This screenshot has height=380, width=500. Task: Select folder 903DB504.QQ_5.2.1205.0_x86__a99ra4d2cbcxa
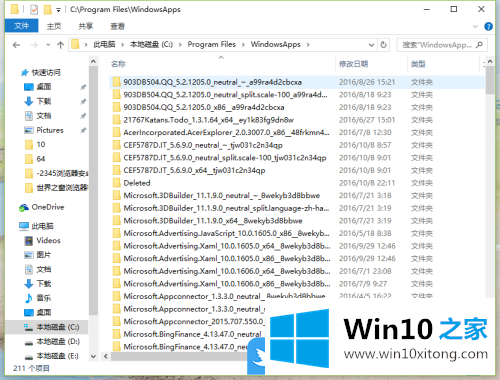[x=204, y=107]
